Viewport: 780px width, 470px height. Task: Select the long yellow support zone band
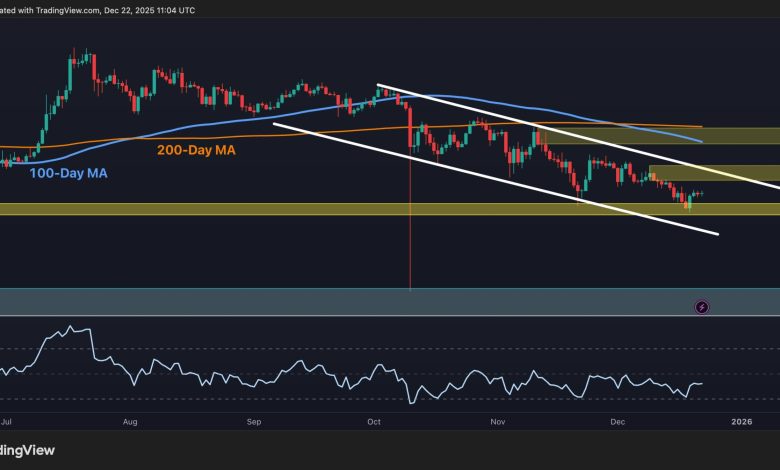pos(300,209)
